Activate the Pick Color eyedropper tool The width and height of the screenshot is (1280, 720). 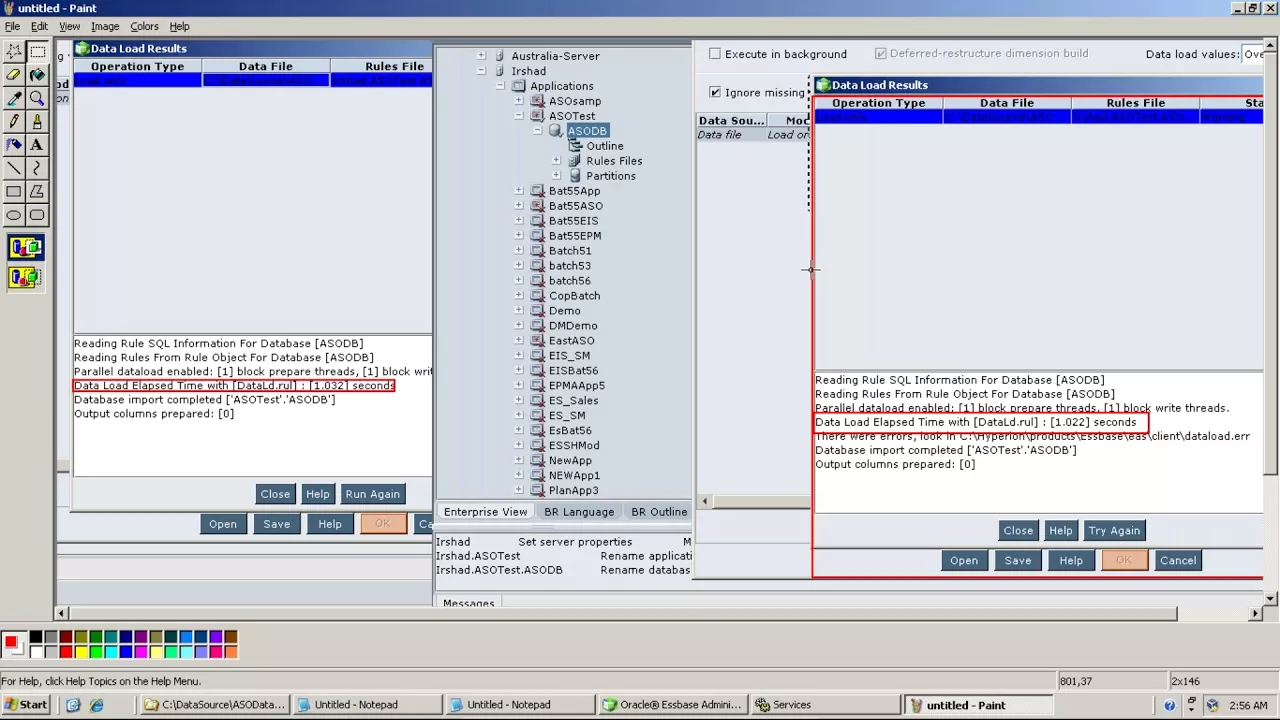(x=14, y=98)
